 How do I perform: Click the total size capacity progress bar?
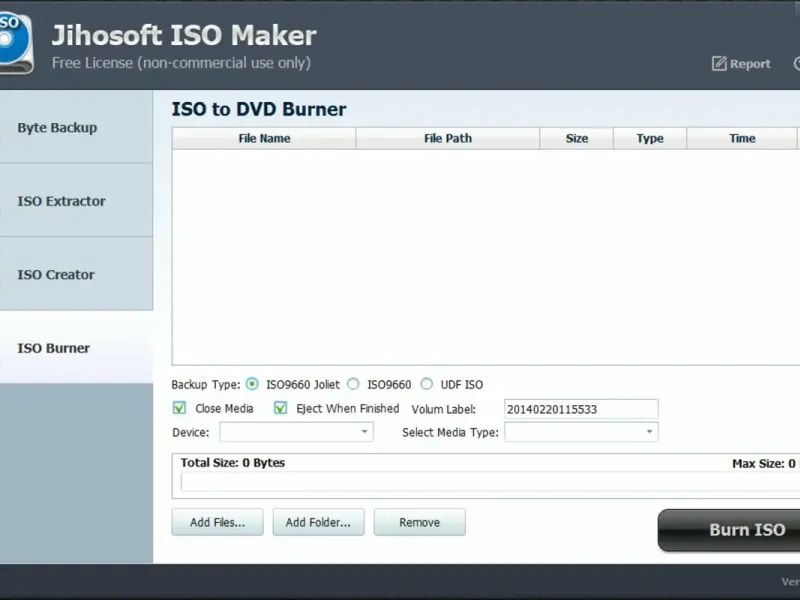pos(490,482)
